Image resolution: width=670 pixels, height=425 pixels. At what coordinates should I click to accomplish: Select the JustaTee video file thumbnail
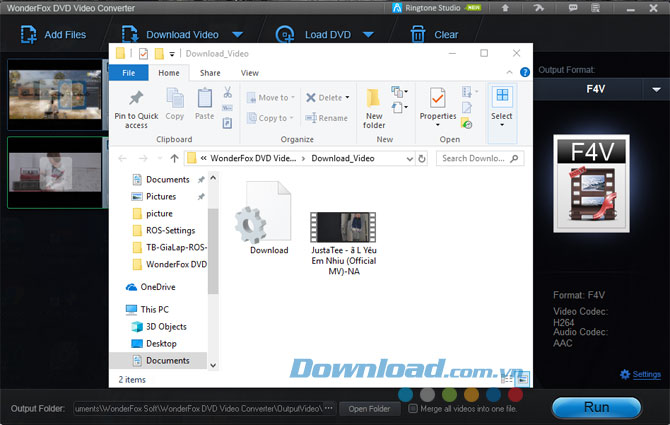pos(343,227)
